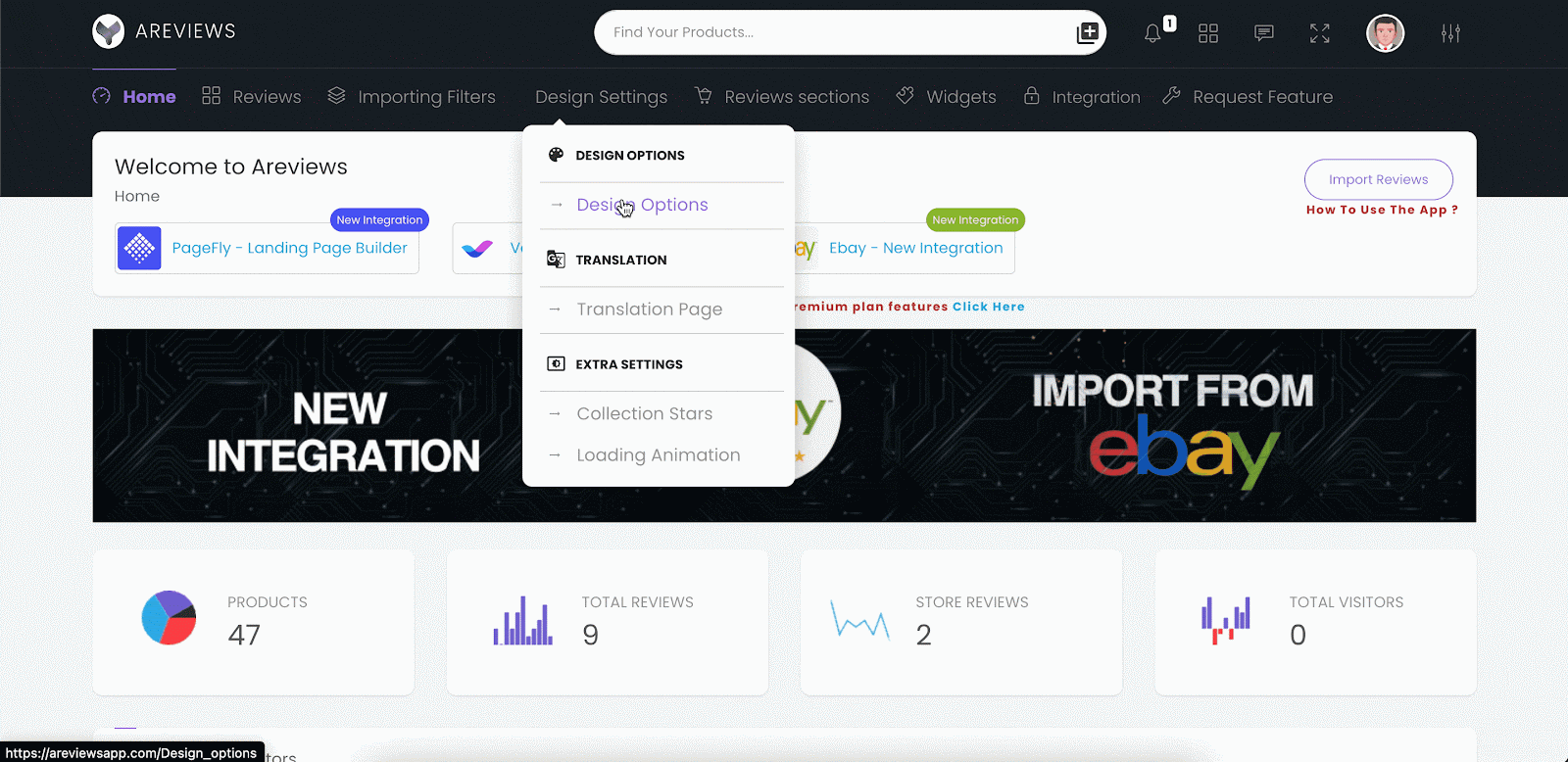Viewport: 1568px width, 762px height.
Task: Open the Design Settings dropdown menu
Action: coord(601,97)
